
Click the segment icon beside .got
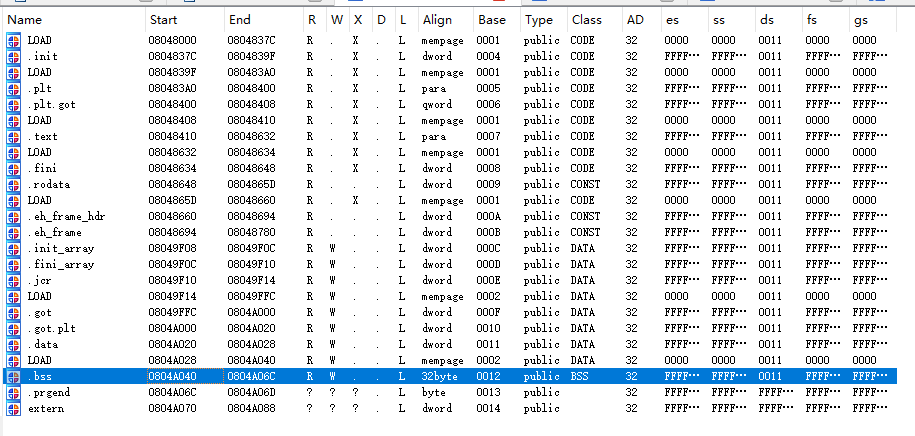click(x=13, y=312)
